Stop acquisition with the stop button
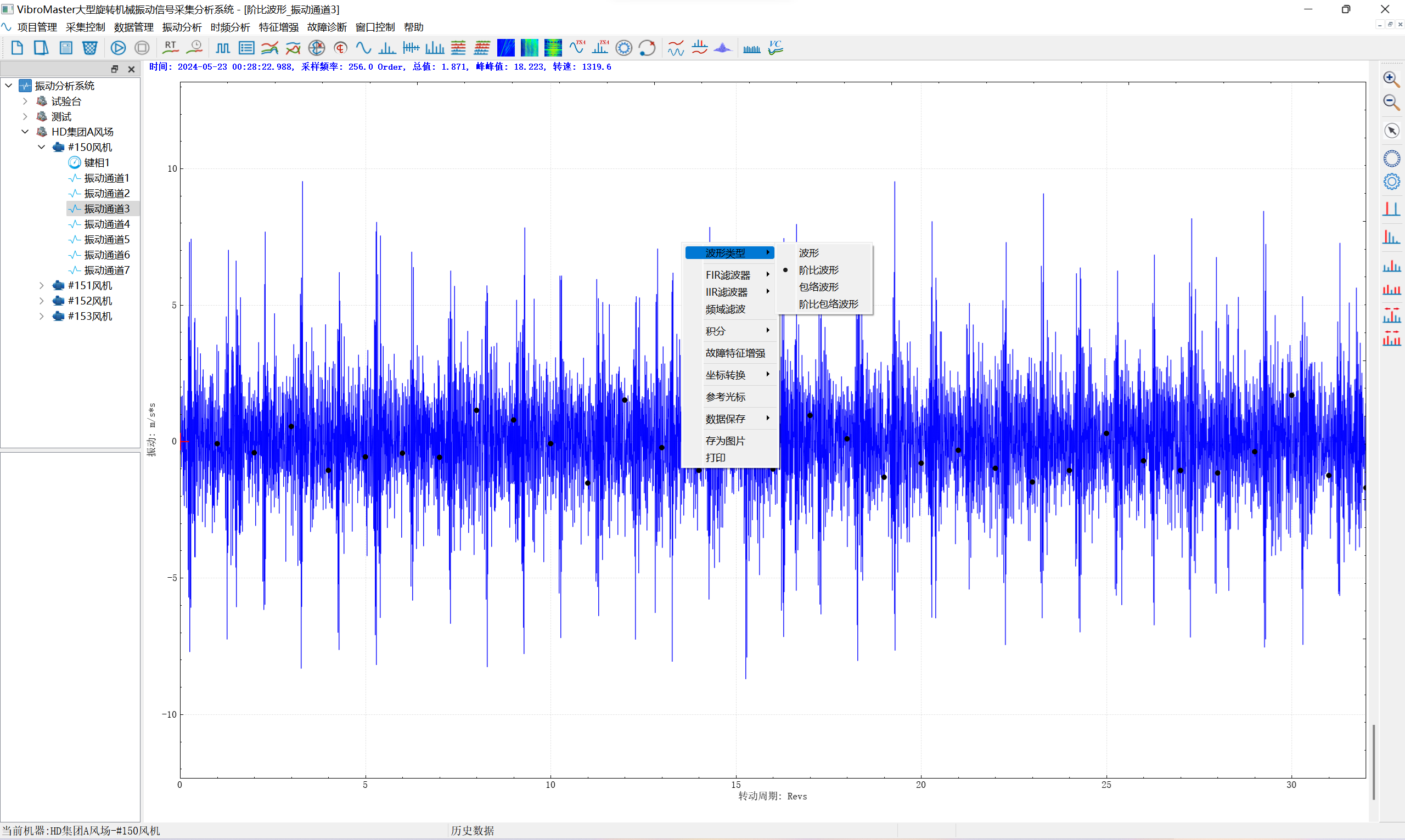The height and width of the screenshot is (840, 1405). click(142, 48)
